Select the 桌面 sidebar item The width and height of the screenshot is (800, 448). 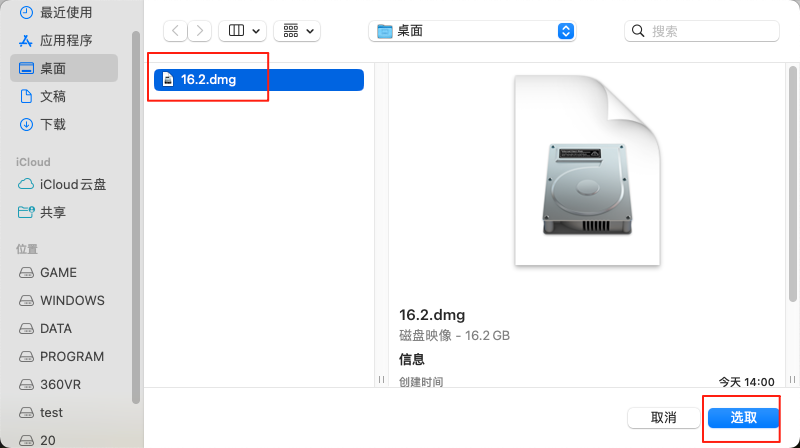pos(53,69)
